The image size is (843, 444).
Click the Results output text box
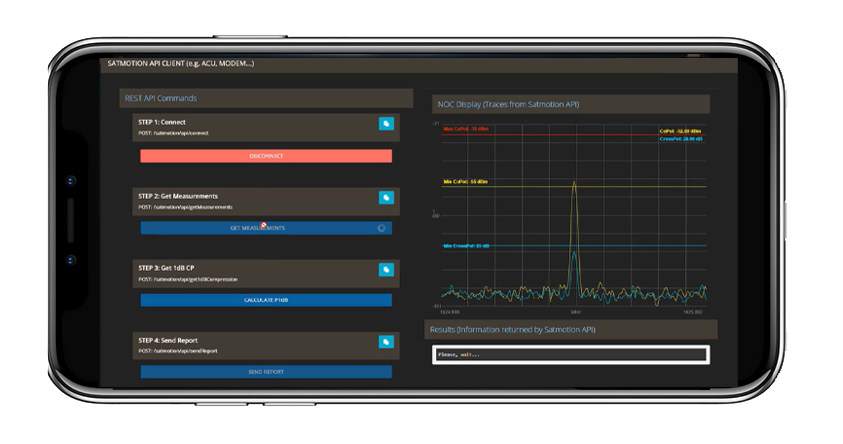coord(569,354)
